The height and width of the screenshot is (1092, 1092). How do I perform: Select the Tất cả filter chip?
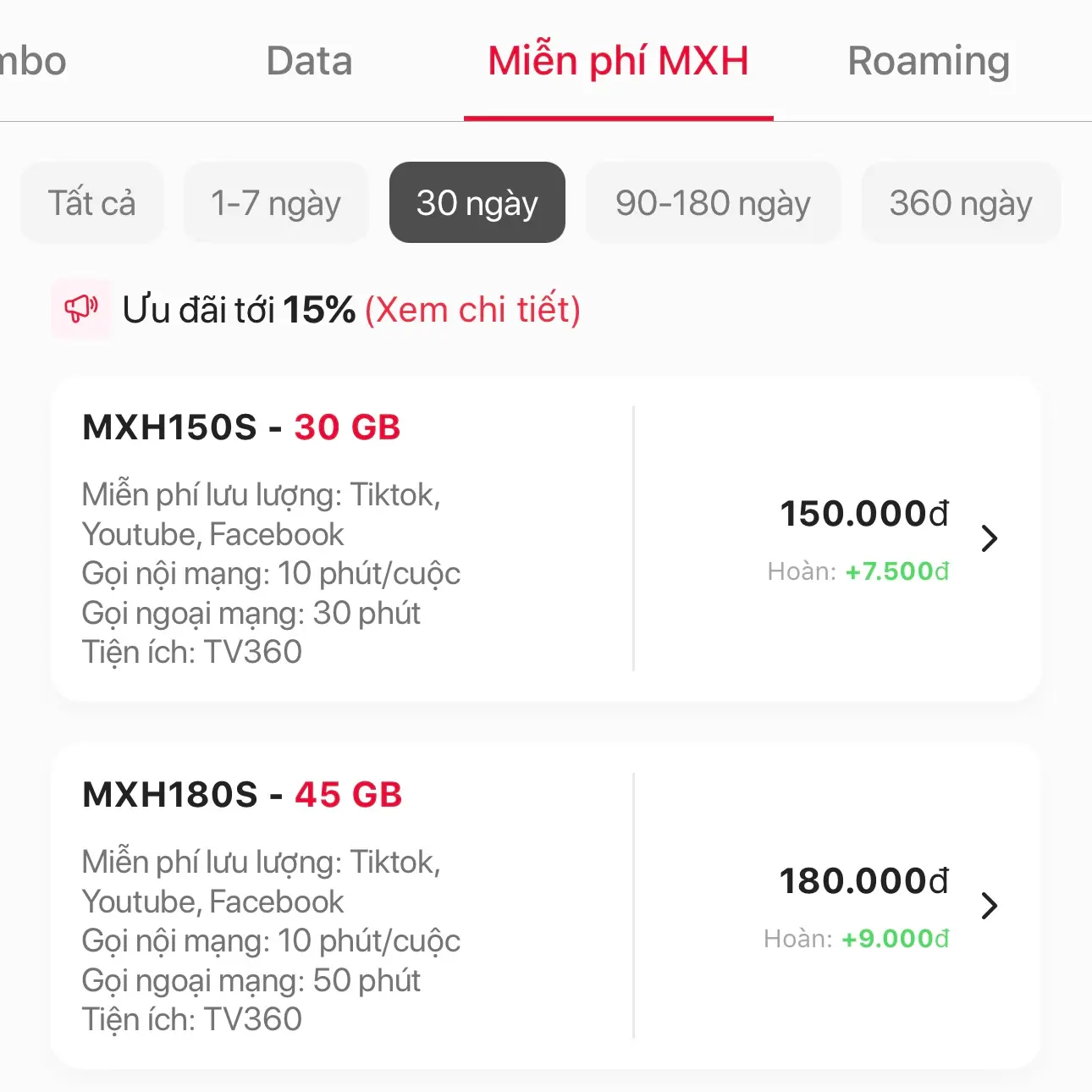tap(91, 202)
